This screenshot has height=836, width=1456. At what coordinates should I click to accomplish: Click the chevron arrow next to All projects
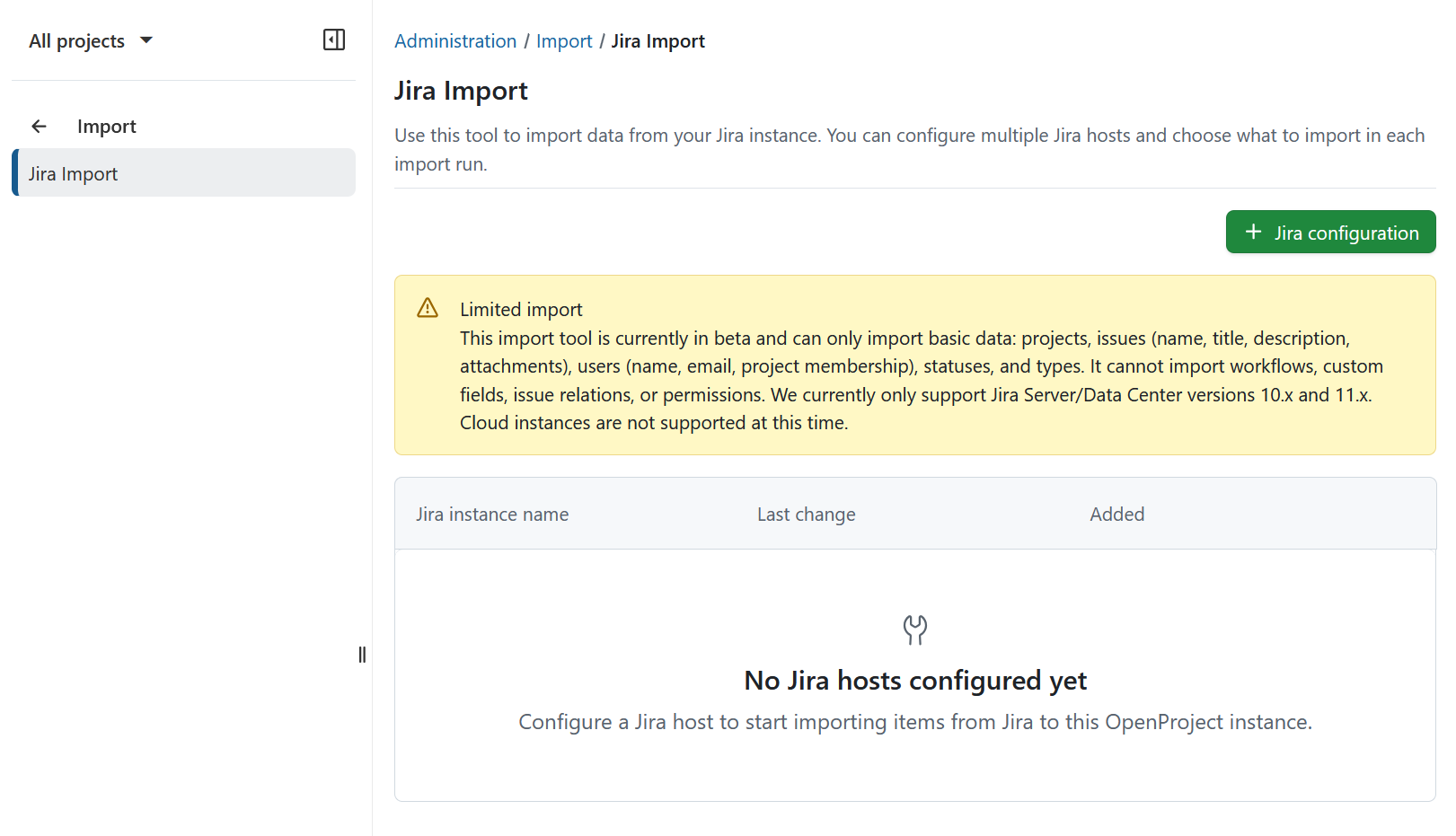(x=146, y=40)
